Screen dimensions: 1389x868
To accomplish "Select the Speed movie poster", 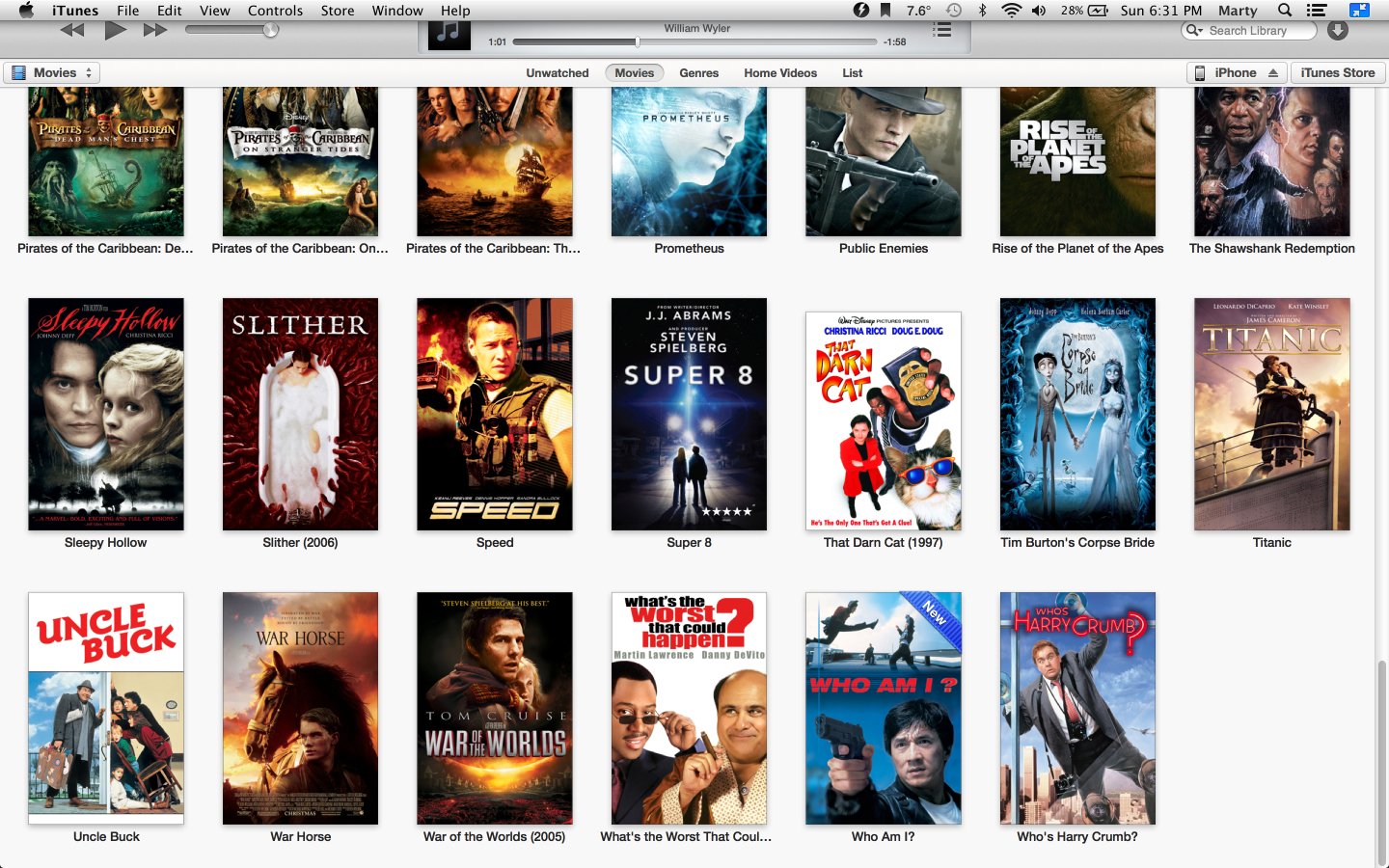I will click(495, 414).
